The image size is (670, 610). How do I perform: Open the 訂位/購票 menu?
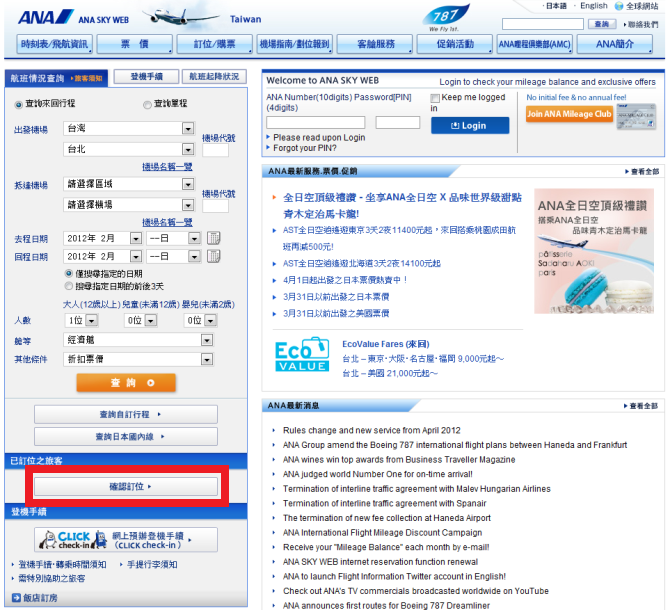pyautogui.click(x=215, y=44)
